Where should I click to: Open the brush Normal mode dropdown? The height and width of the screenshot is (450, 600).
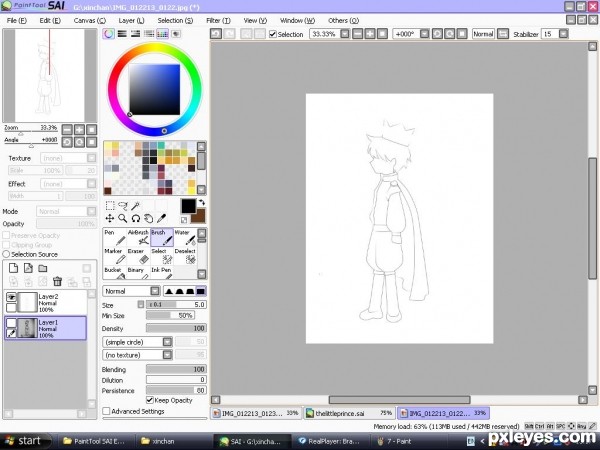[155, 291]
